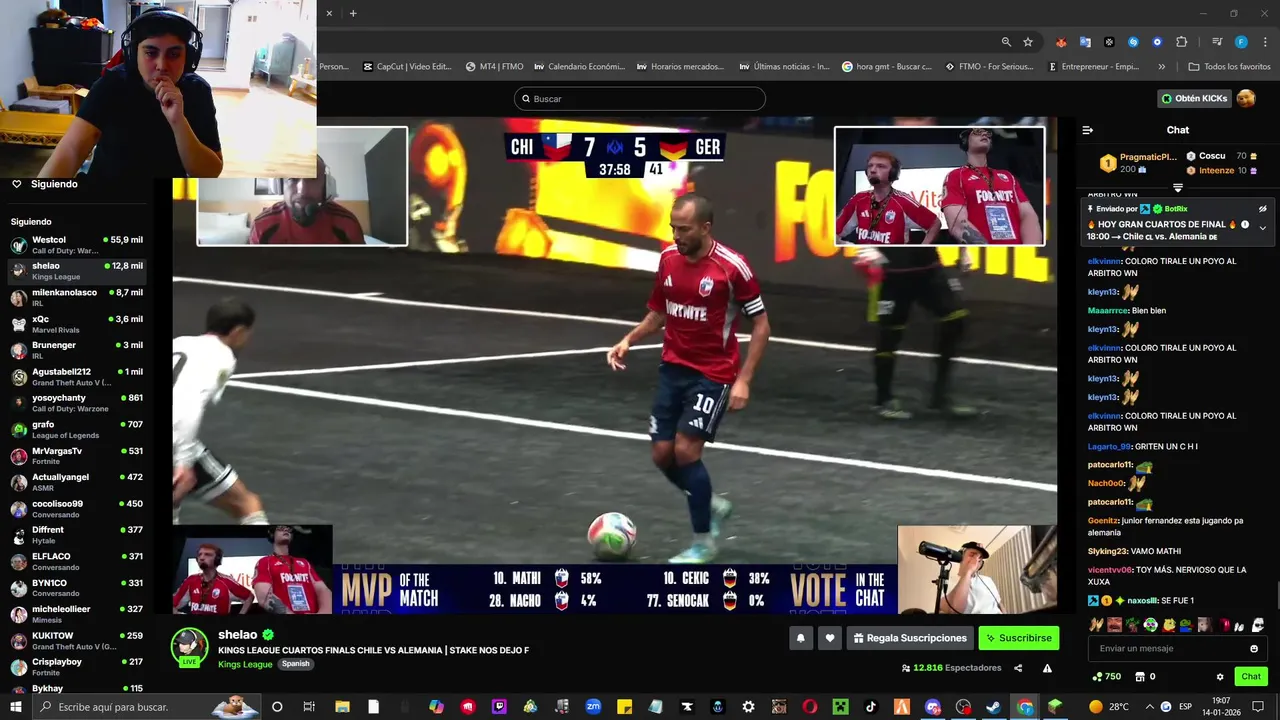Open a new browser tab
Screen dimensions: 1280x720
pyautogui.click(x=353, y=13)
